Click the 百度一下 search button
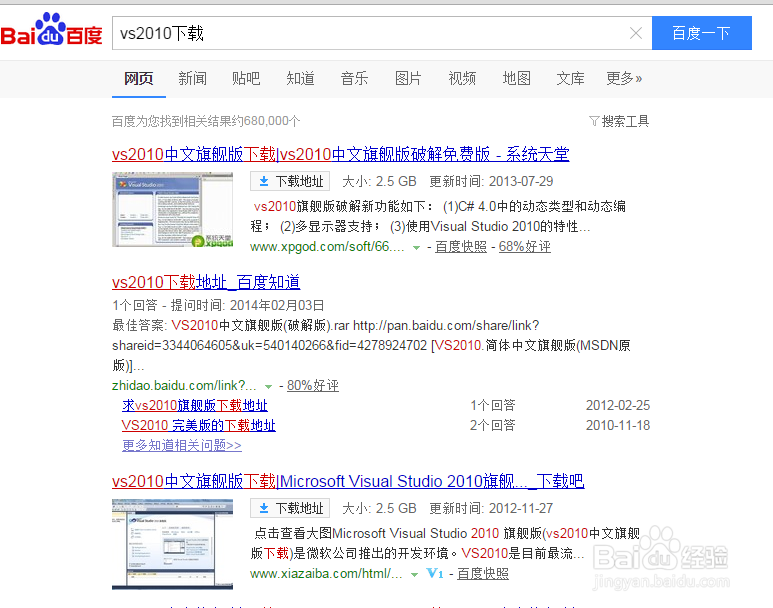Screen dimensions: 773x608 (702, 33)
